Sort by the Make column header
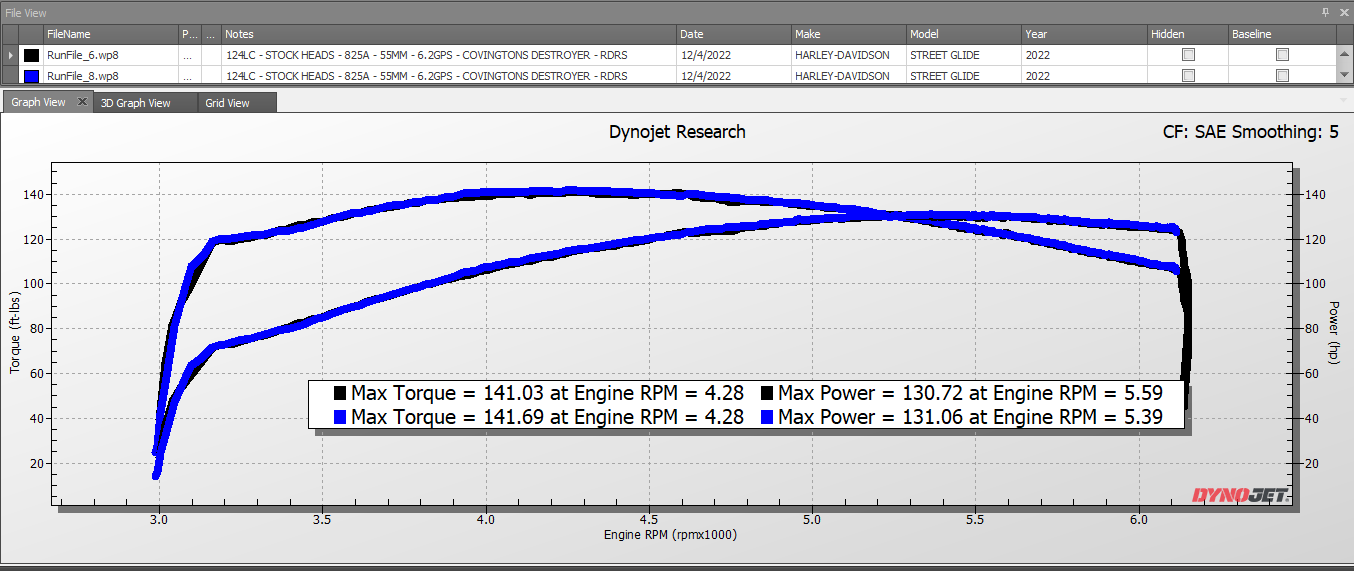The image size is (1354, 571). tap(849, 34)
